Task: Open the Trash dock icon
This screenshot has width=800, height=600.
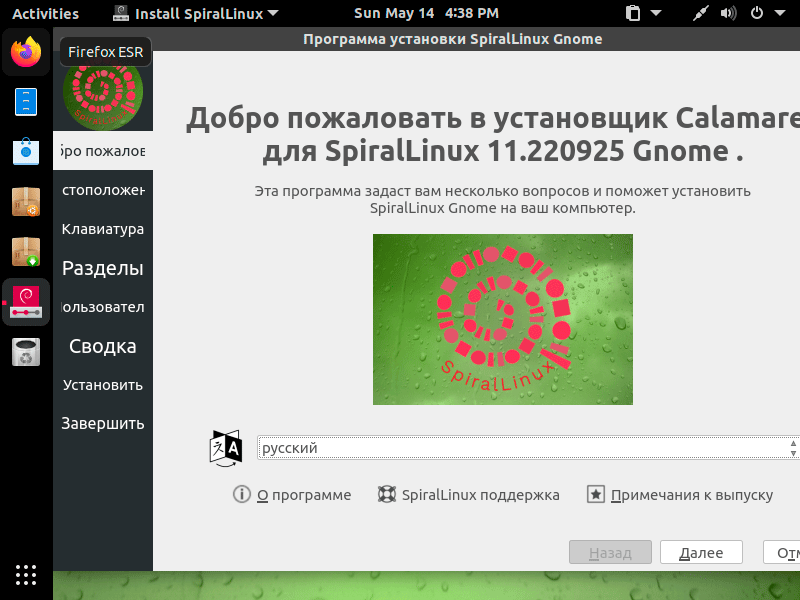Action: (26, 352)
